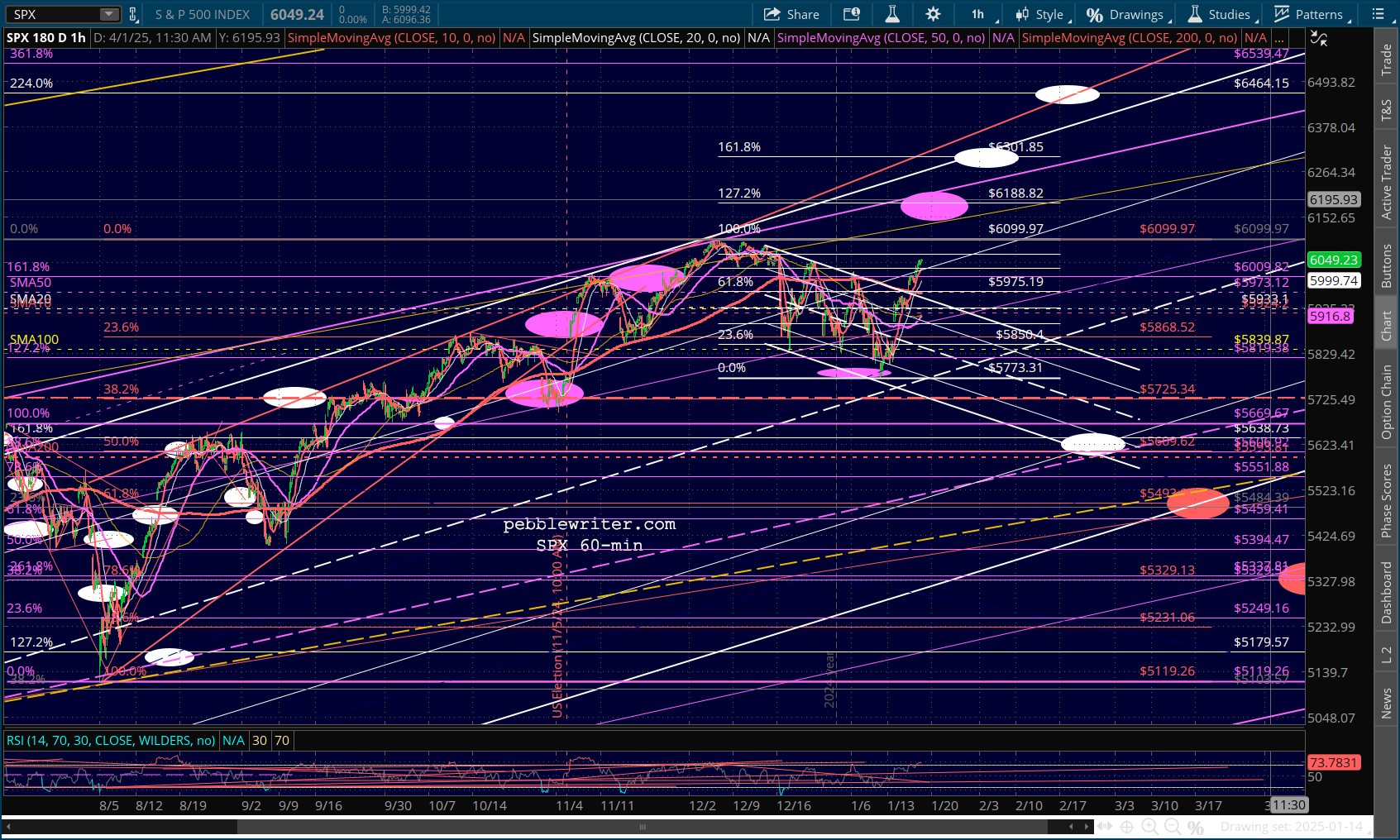This screenshot has width=1400, height=840.
Task: Open the list menu icon at toolbar end
Action: pyautogui.click(x=1378, y=14)
